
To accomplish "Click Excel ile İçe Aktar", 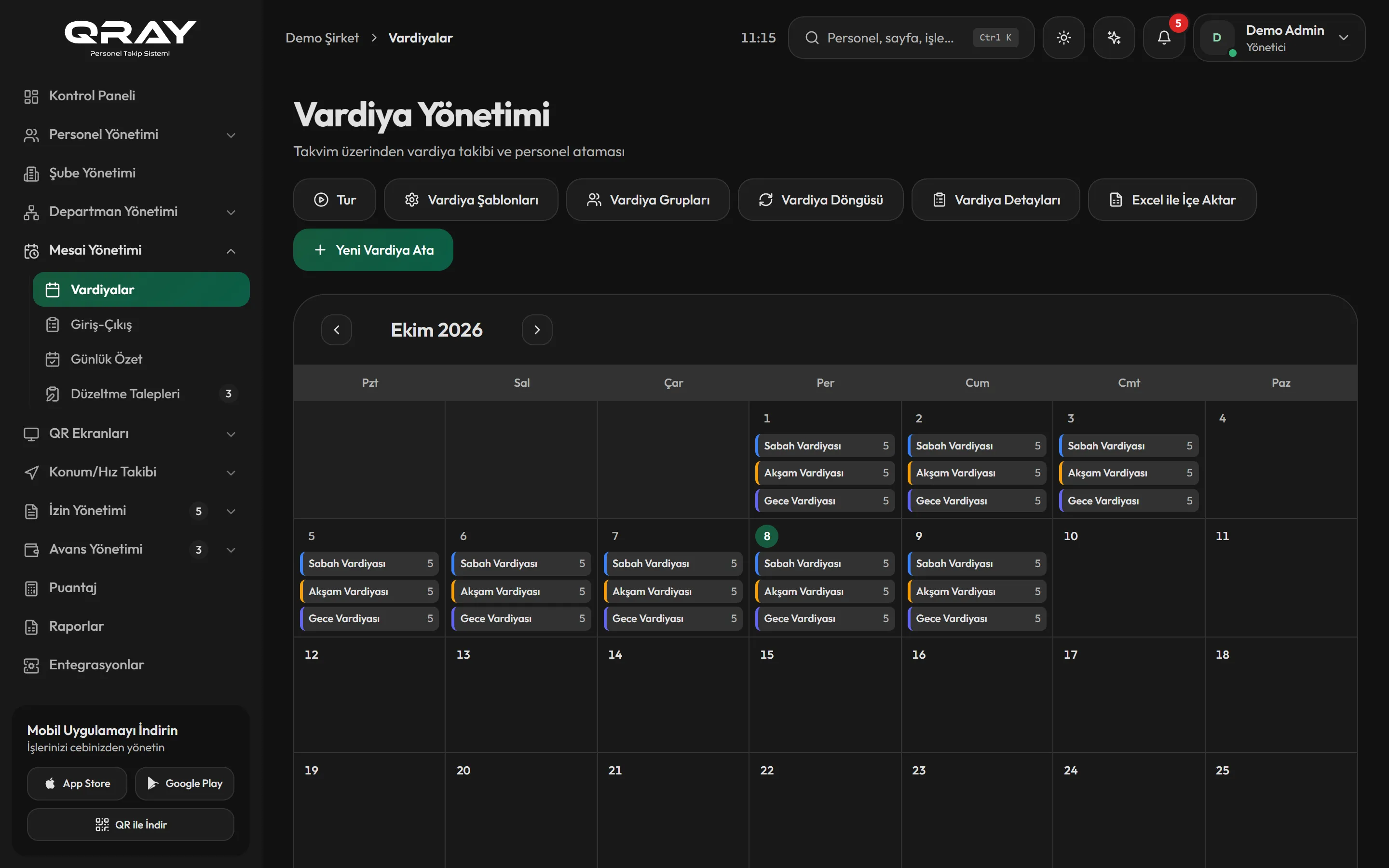I will pyautogui.click(x=1171, y=200).
